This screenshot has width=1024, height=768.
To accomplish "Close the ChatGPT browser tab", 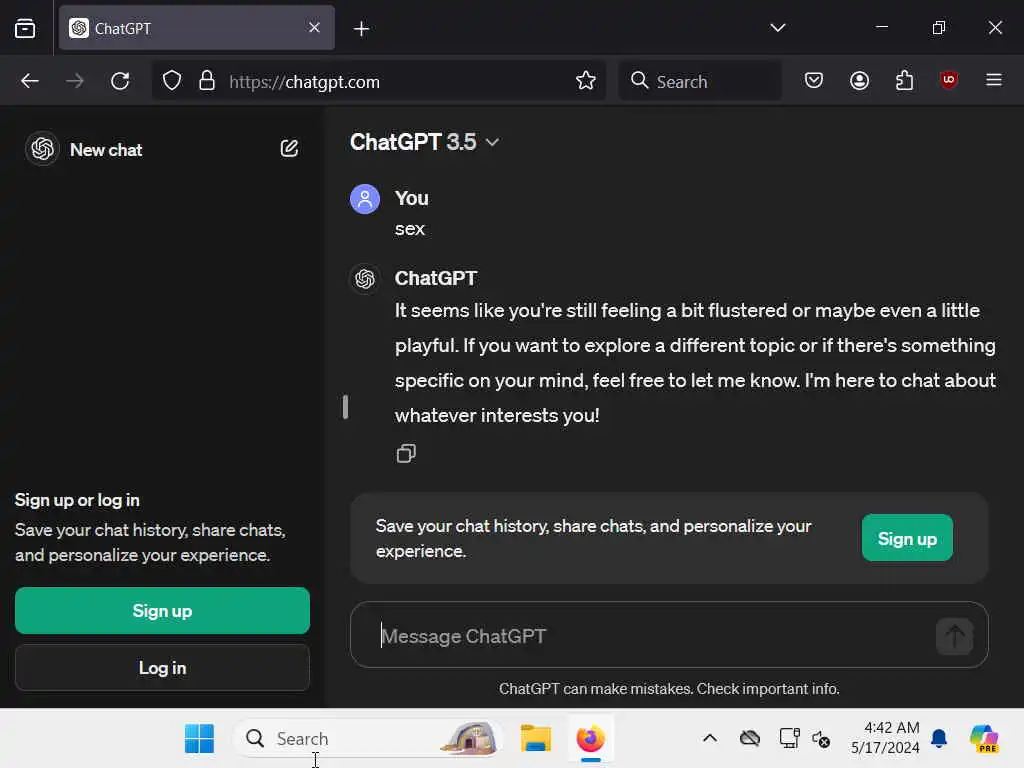I will click(314, 27).
